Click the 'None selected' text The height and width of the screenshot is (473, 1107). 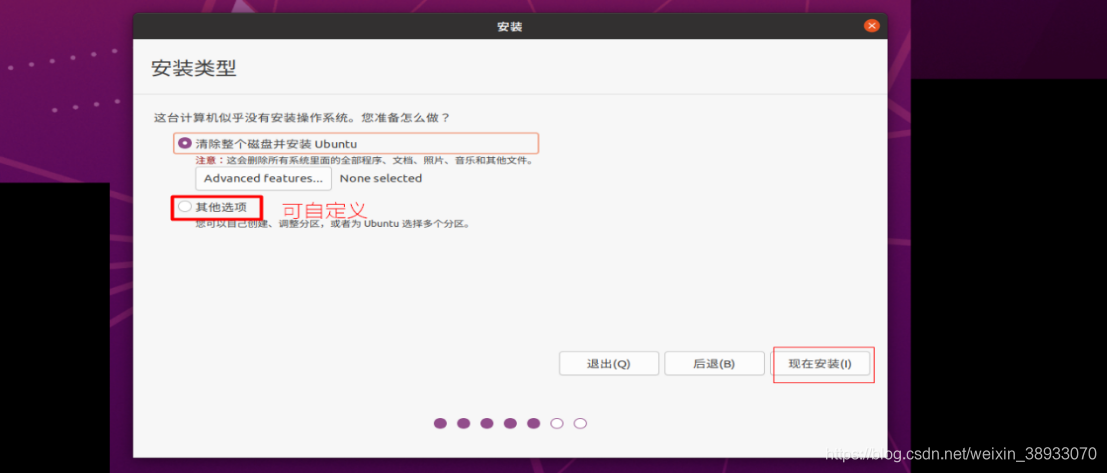pyautogui.click(x=381, y=179)
